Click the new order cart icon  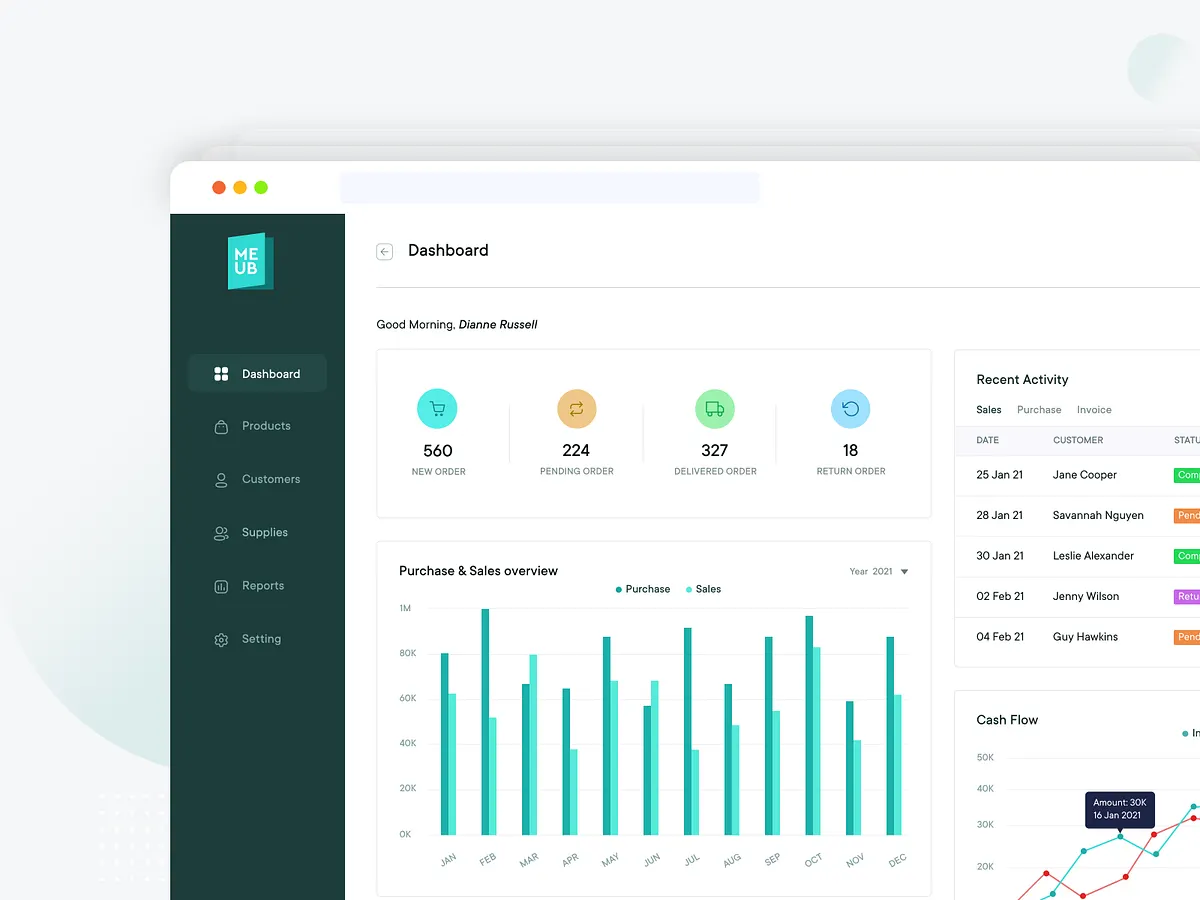point(437,408)
